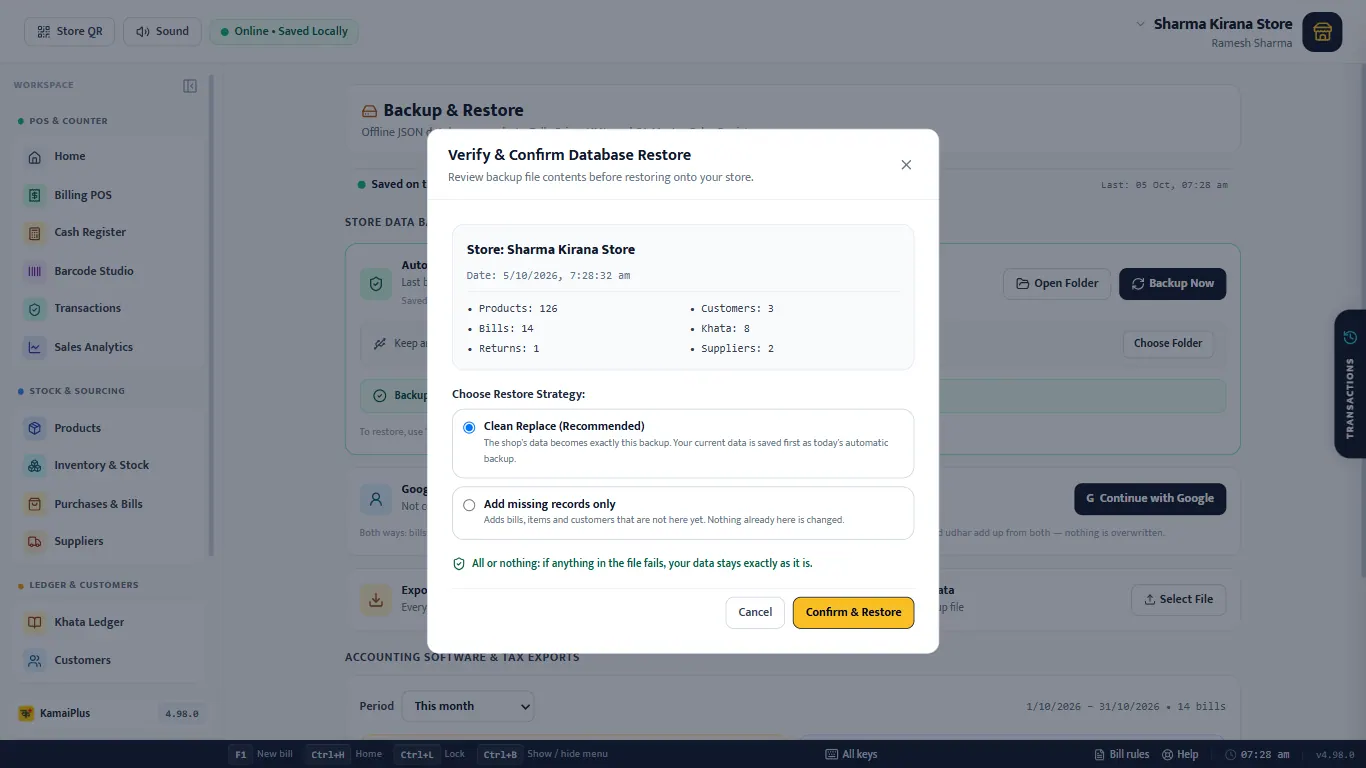Click the Open Folder button
Viewport: 1366px width, 768px height.
point(1057,283)
